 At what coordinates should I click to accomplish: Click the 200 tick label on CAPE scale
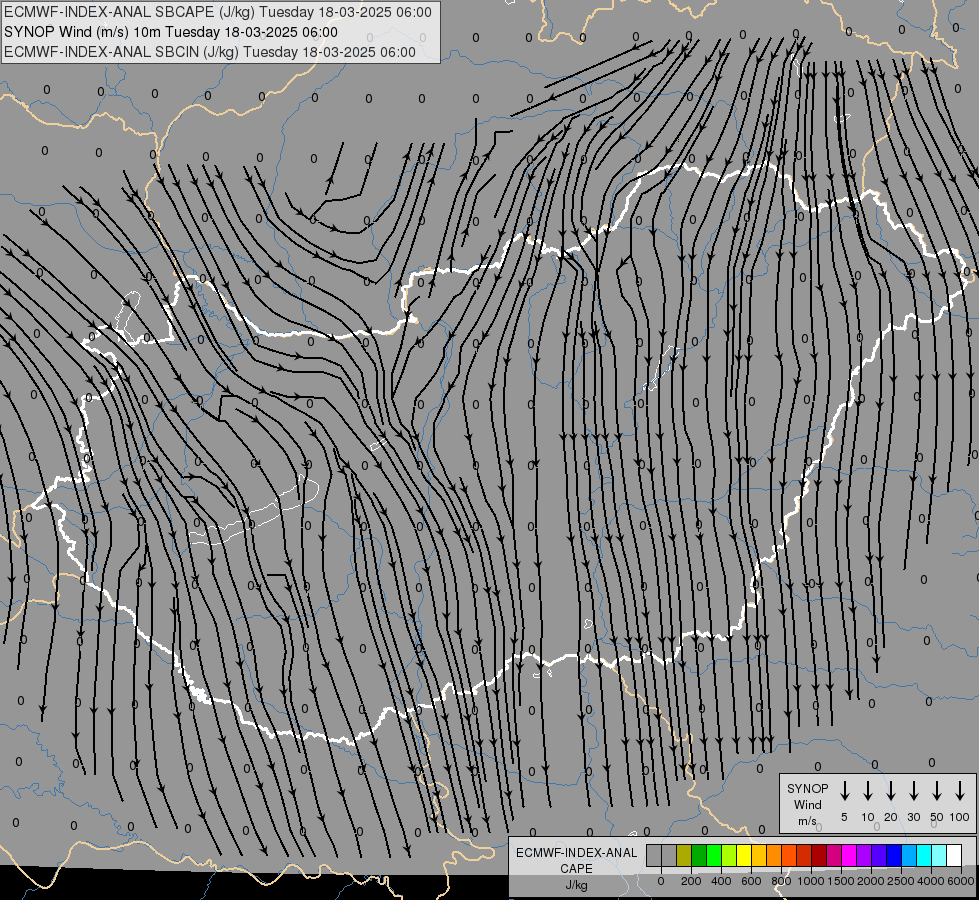[x=691, y=881]
